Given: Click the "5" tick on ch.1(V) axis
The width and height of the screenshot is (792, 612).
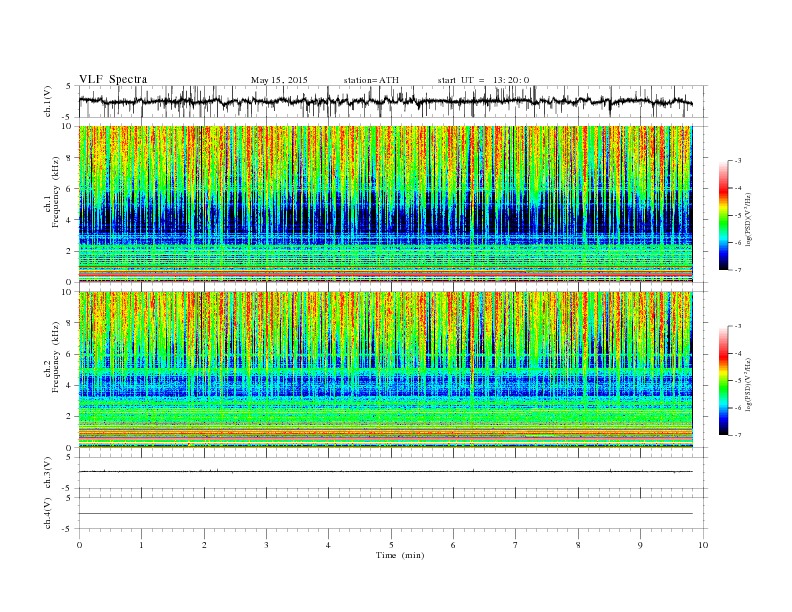Looking at the screenshot, I should (70, 86).
